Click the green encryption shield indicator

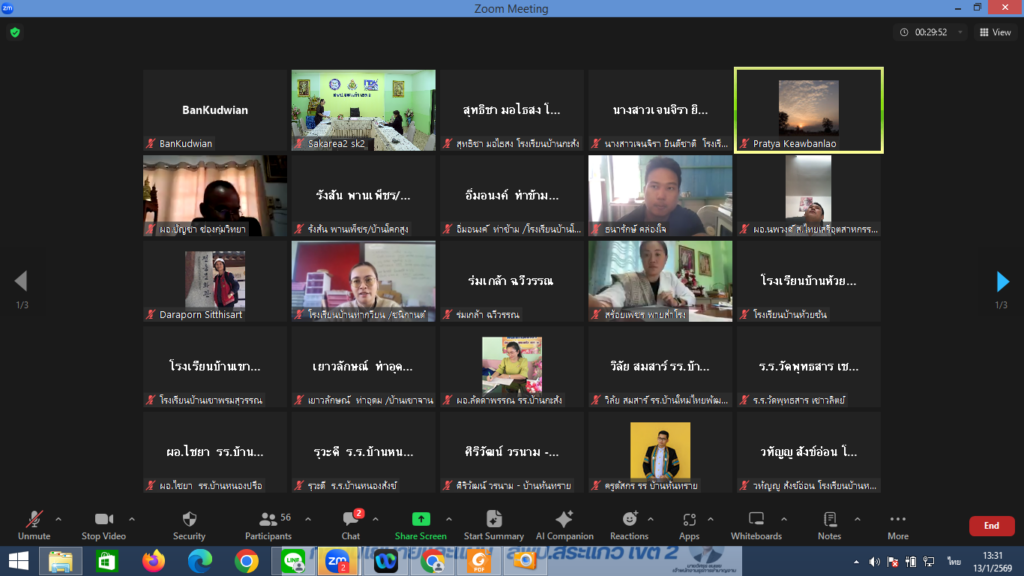click(x=15, y=32)
